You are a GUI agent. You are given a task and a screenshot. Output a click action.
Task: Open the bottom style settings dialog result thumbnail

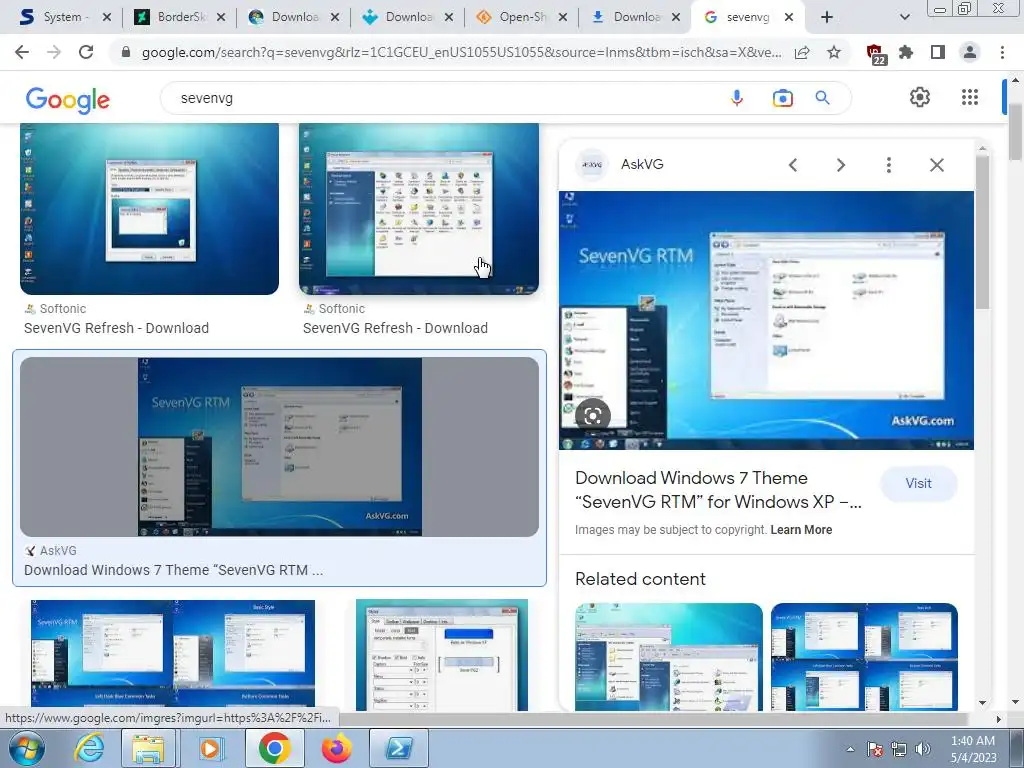pyautogui.click(x=441, y=655)
